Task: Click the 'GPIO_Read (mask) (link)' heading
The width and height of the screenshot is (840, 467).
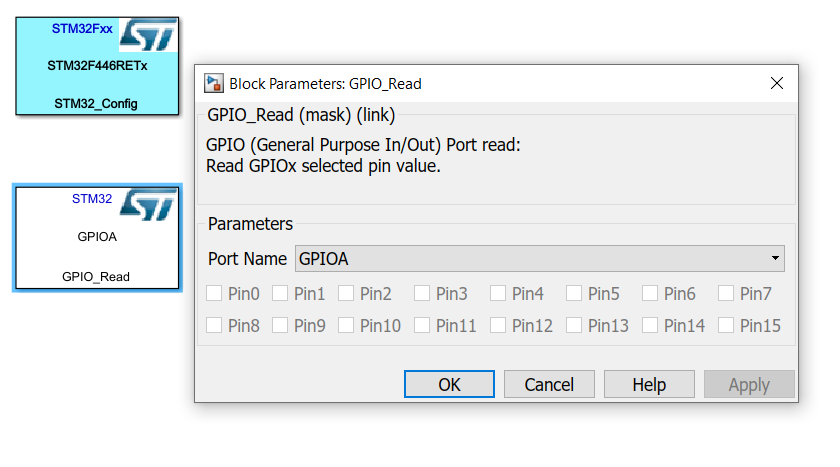Action: tap(301, 115)
